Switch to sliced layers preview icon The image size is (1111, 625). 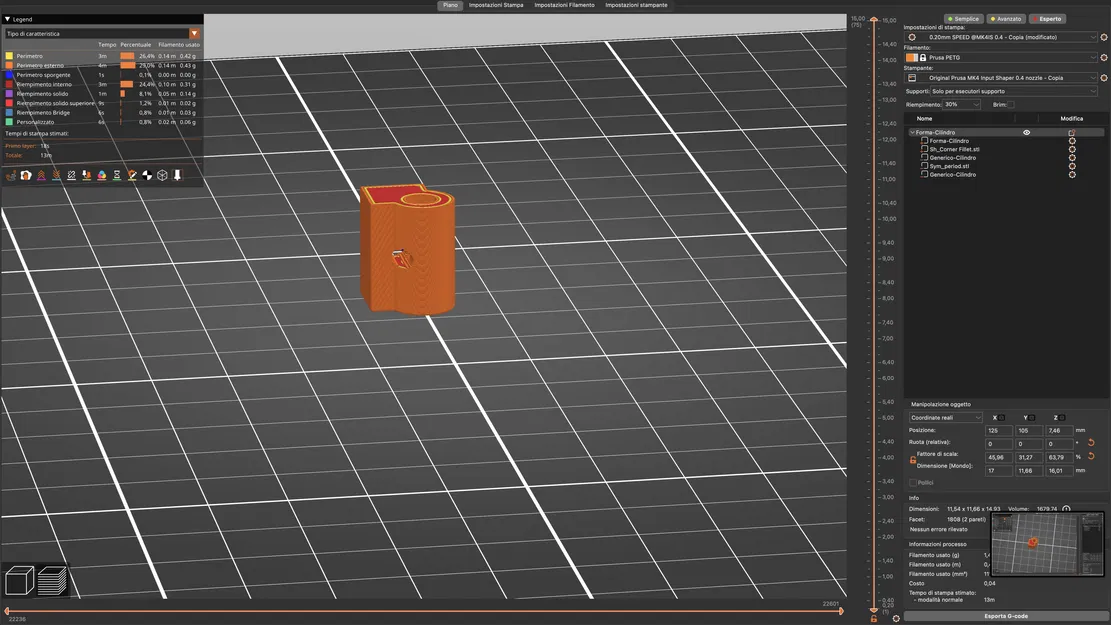point(52,580)
